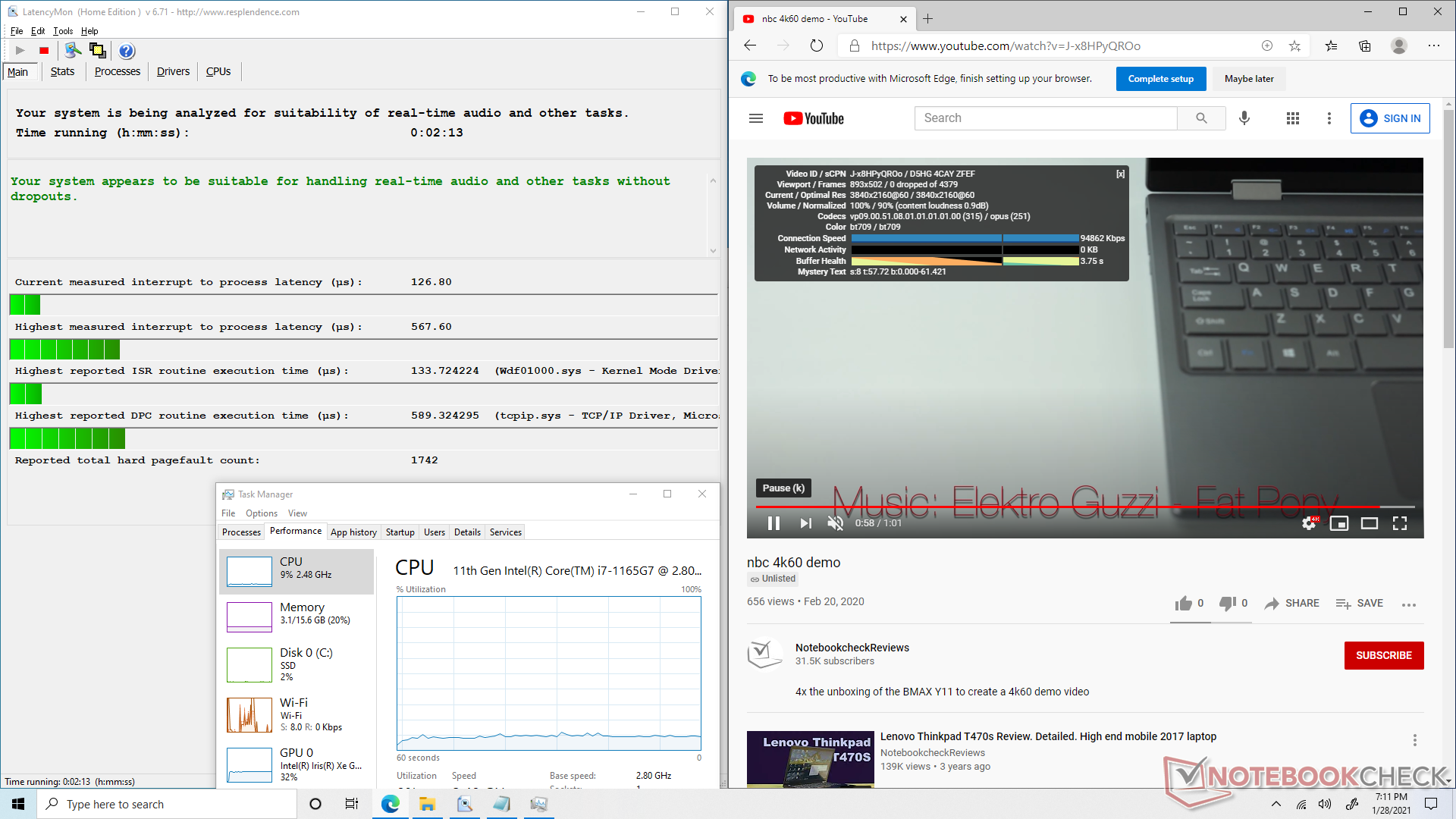This screenshot has height=819, width=1456.
Task: Open Windows Start menu
Action: point(18,804)
